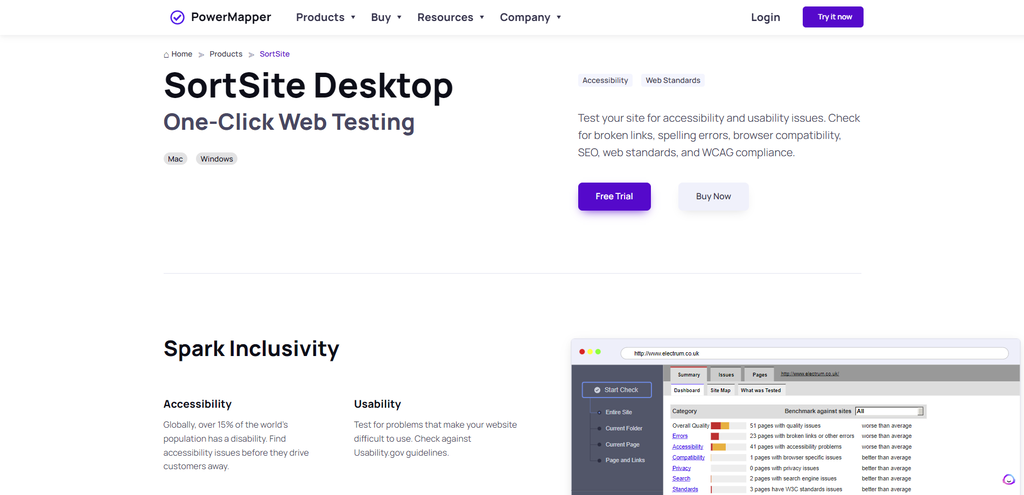Click the Overall Quality progress bar

(x=728, y=426)
